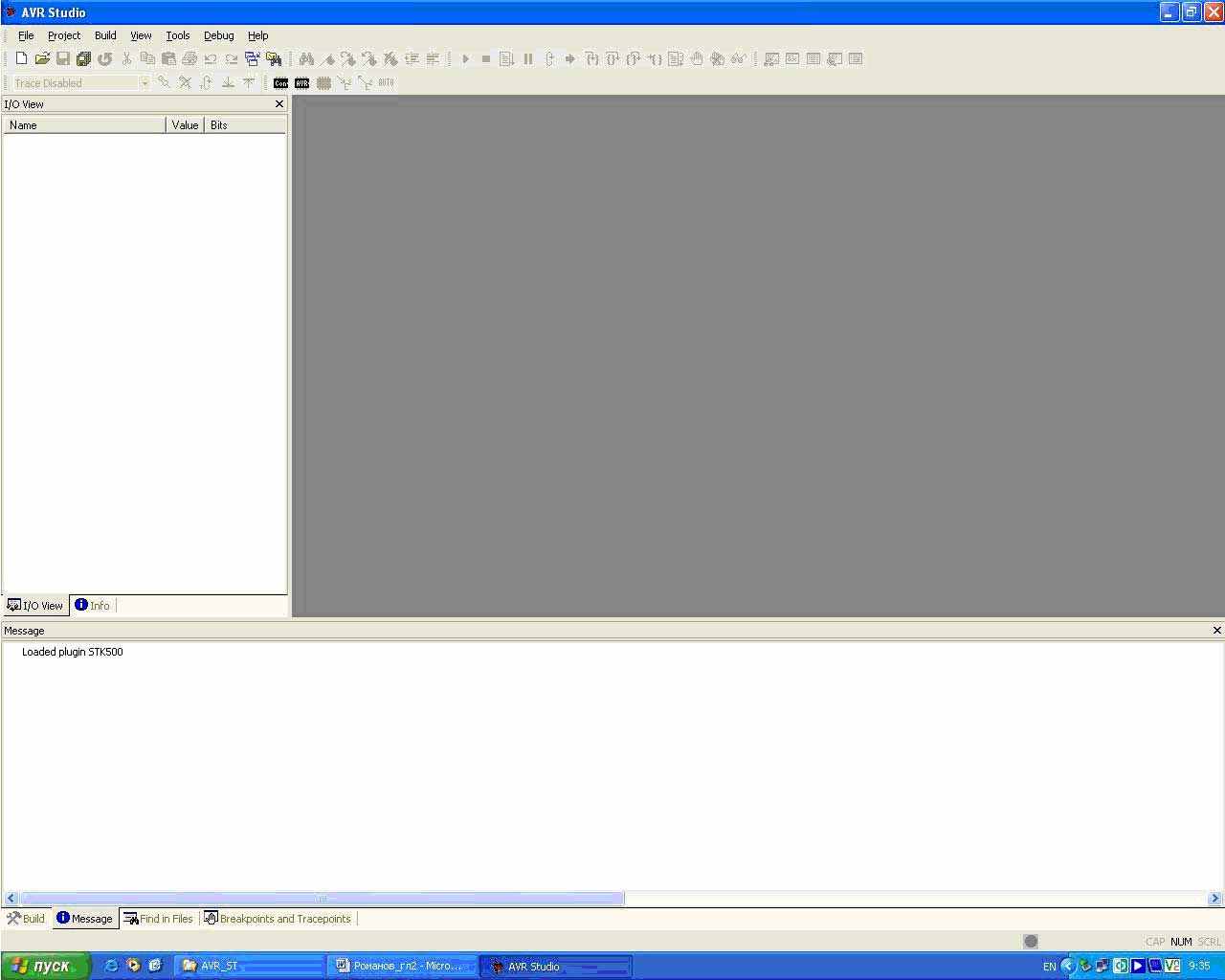Select the Message tab
The width and height of the screenshot is (1225, 980).
[x=84, y=918]
